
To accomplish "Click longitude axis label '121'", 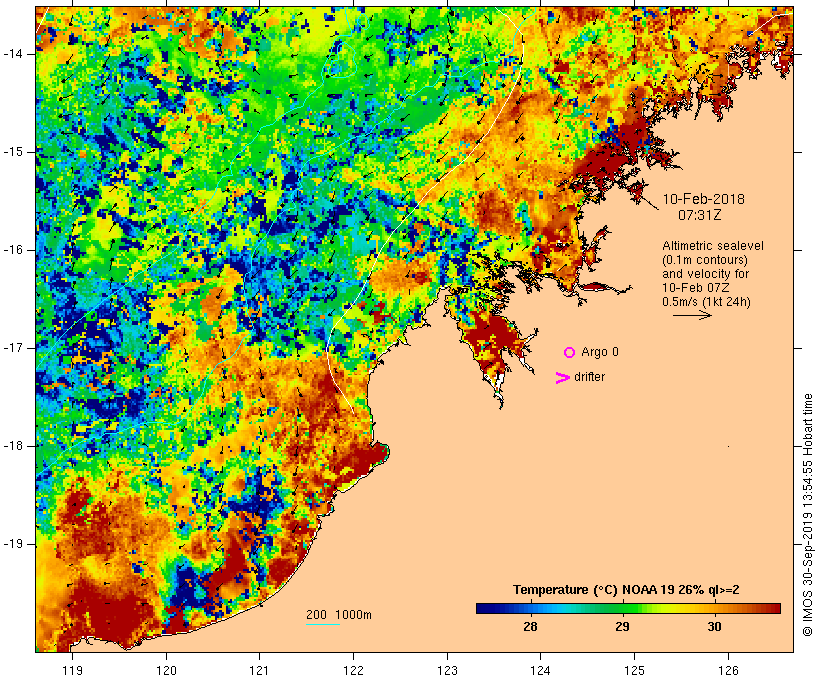I will point(259,670).
